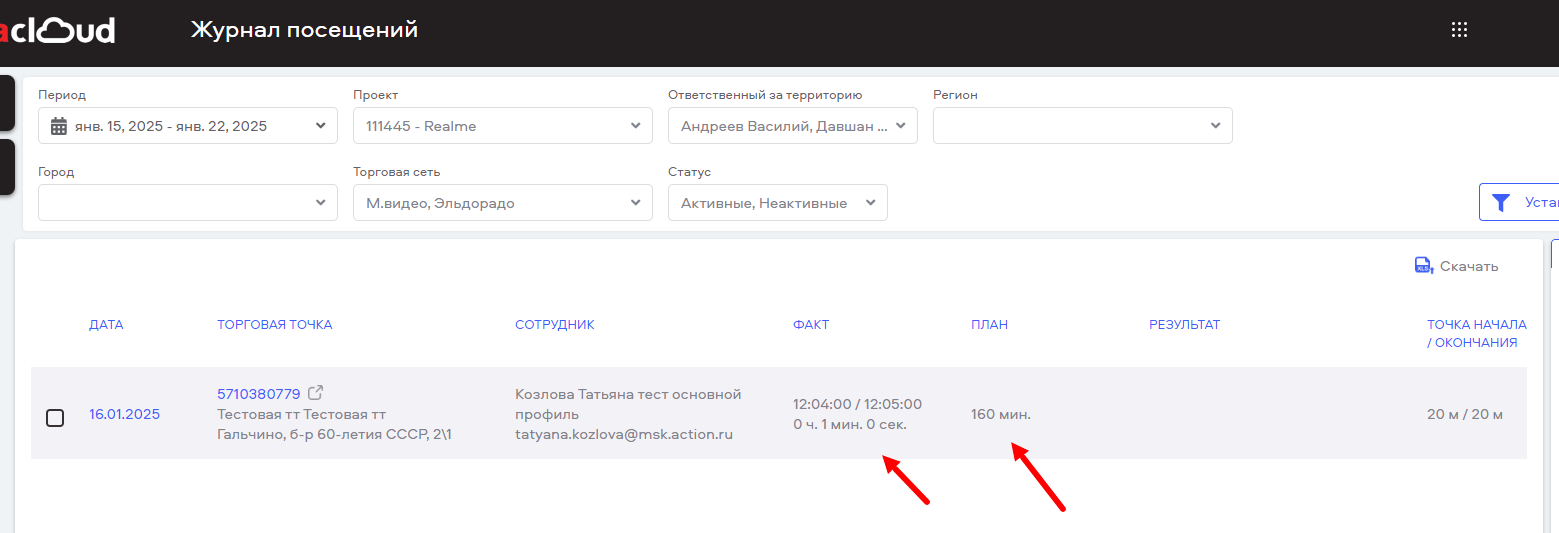The image size is (1559, 533).
Task: Sort by the ДАТА column header
Action: tap(106, 325)
